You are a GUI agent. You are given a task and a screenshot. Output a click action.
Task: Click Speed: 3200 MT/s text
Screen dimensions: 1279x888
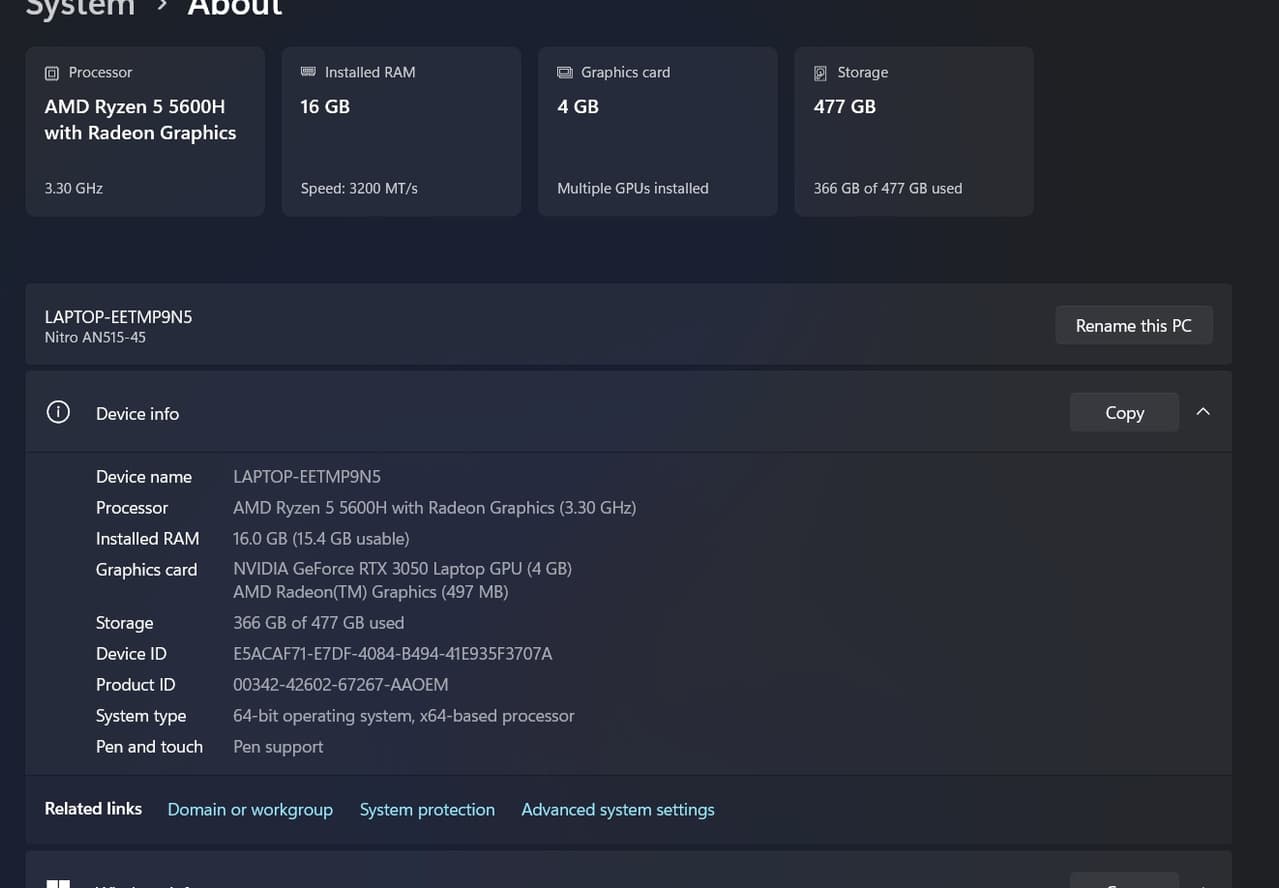click(x=359, y=188)
